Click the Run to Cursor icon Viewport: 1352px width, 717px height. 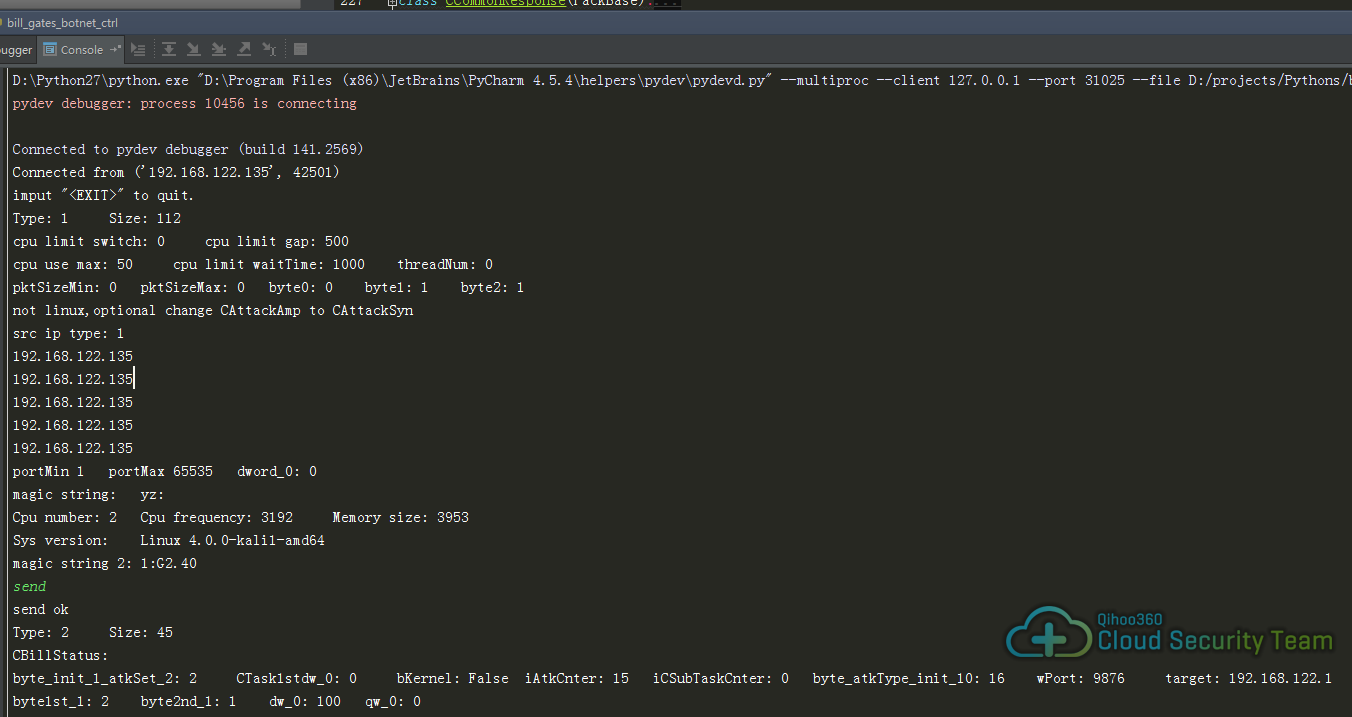click(269, 49)
